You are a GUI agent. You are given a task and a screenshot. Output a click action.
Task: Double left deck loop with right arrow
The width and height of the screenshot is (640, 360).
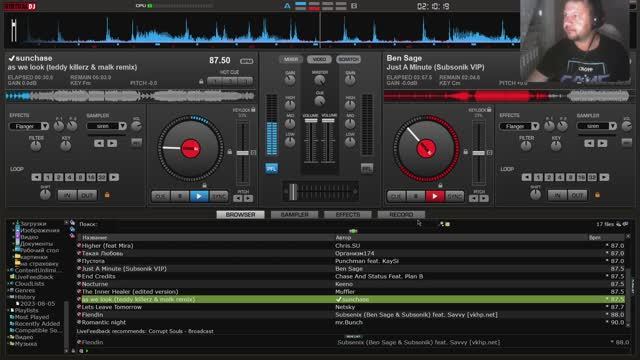coord(114,177)
